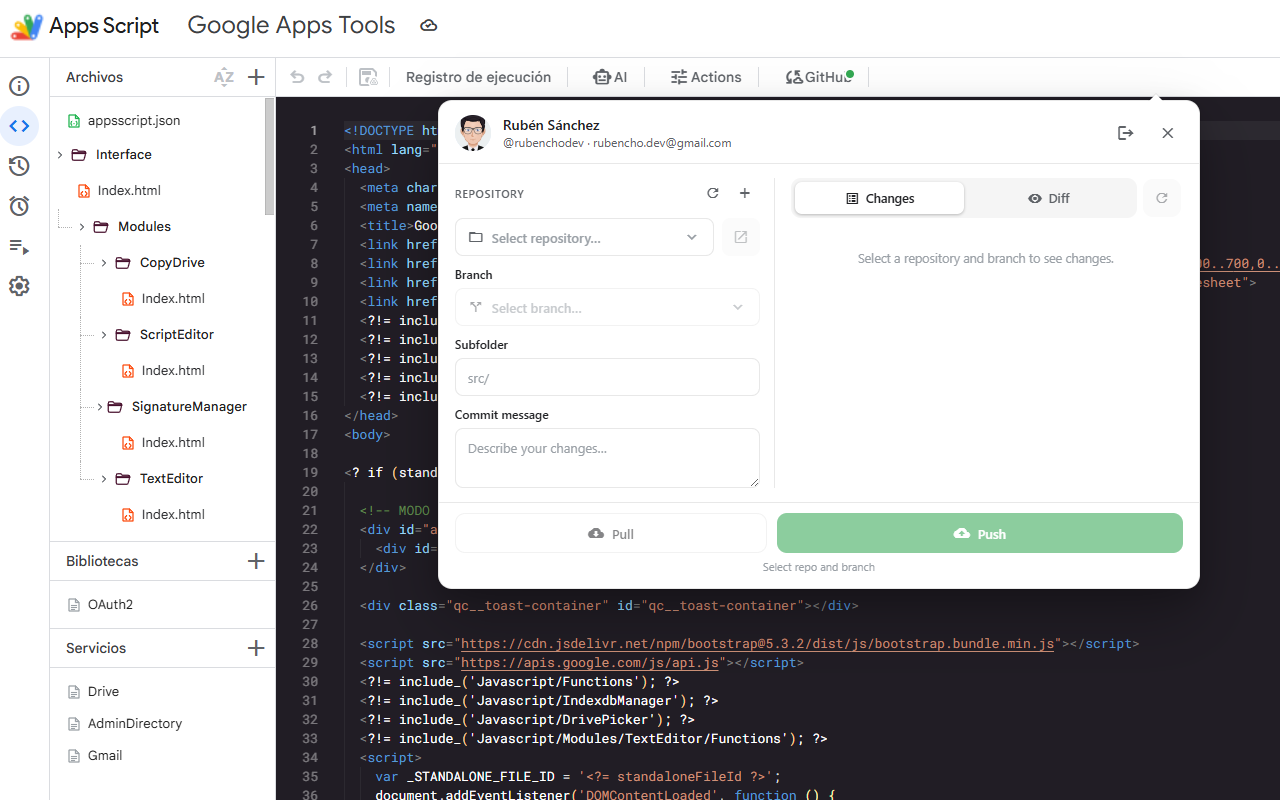Image resolution: width=1280 pixels, height=800 pixels.
Task: Click the green Push button
Action: [x=980, y=534]
